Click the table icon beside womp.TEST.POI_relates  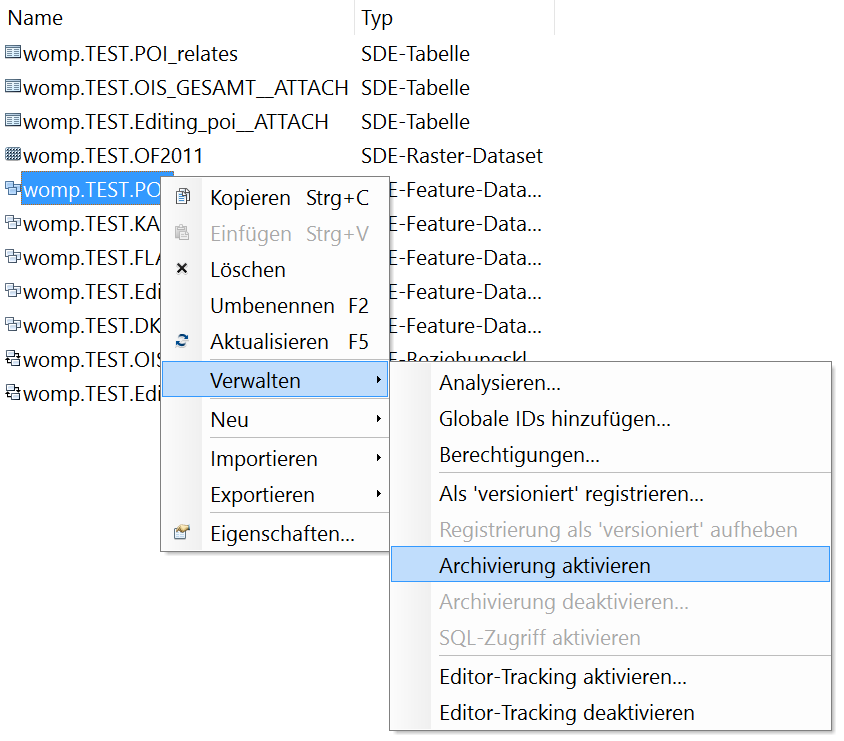coord(10,53)
